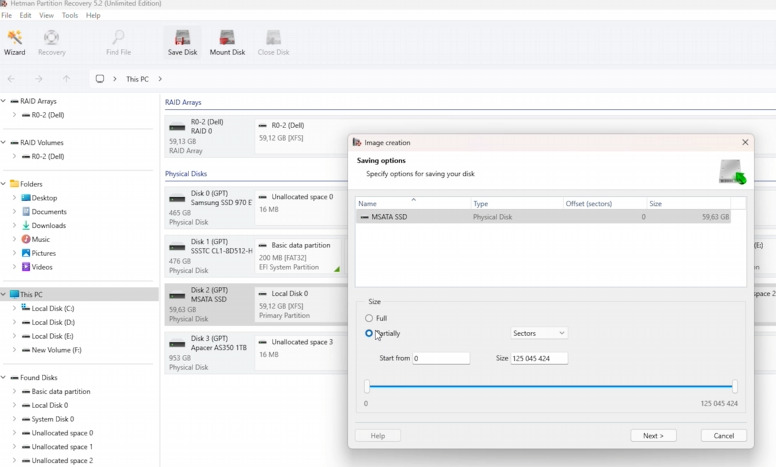The image size is (776, 467).
Task: Collapse the This PC tree group
Action: click(3, 295)
